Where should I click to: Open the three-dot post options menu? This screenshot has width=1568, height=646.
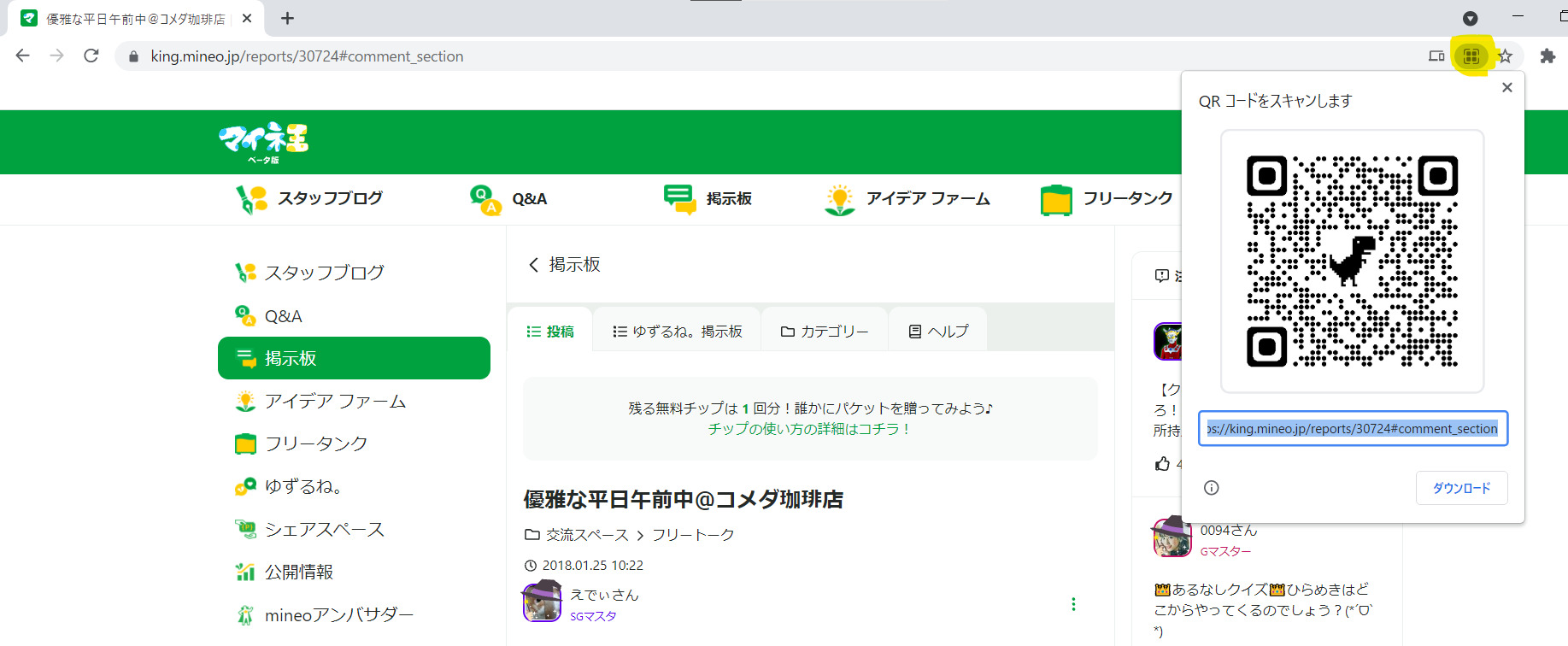pos(1073,604)
